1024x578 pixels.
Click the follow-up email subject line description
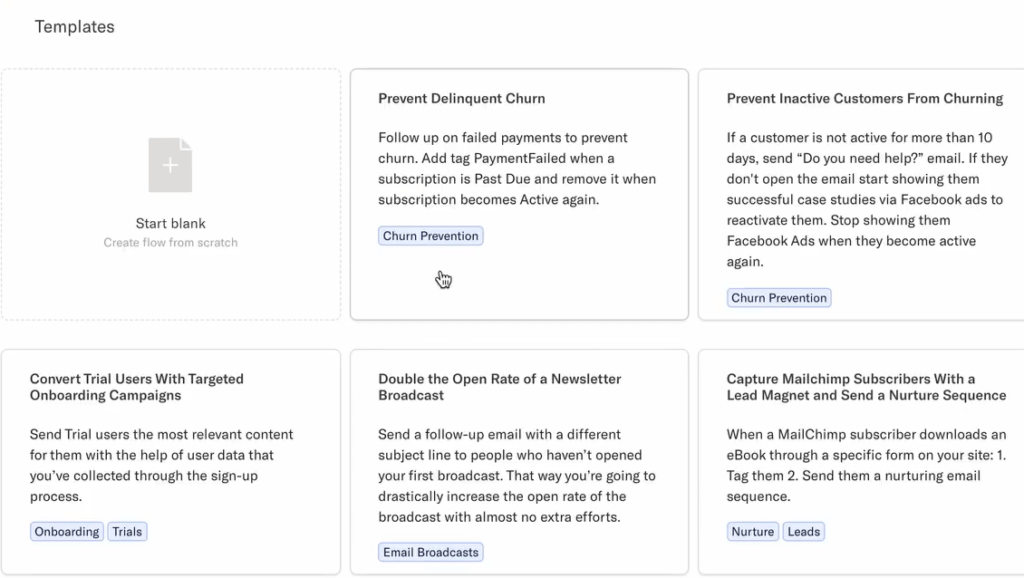pos(517,476)
